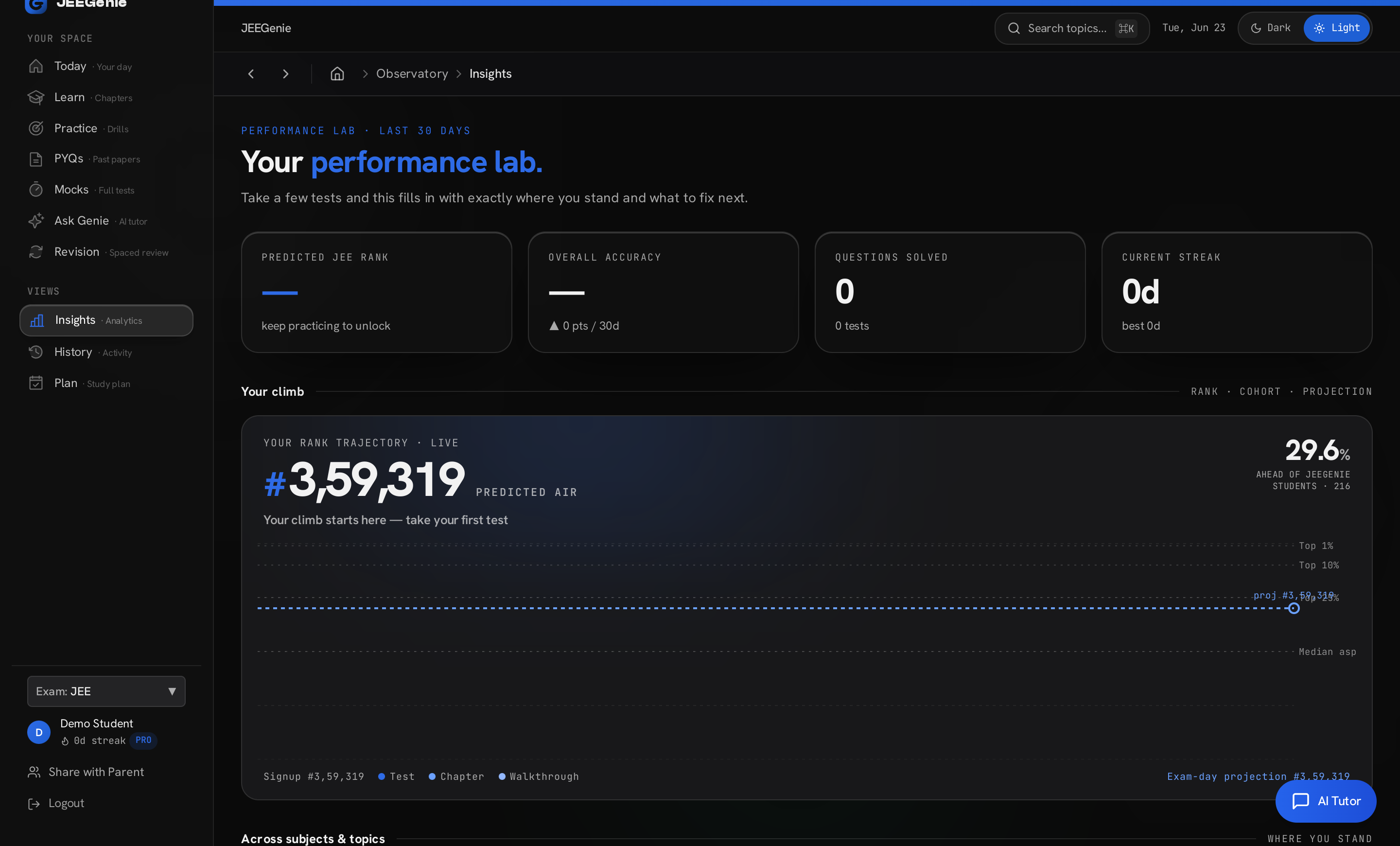Open the Plan study plan view

(106, 384)
